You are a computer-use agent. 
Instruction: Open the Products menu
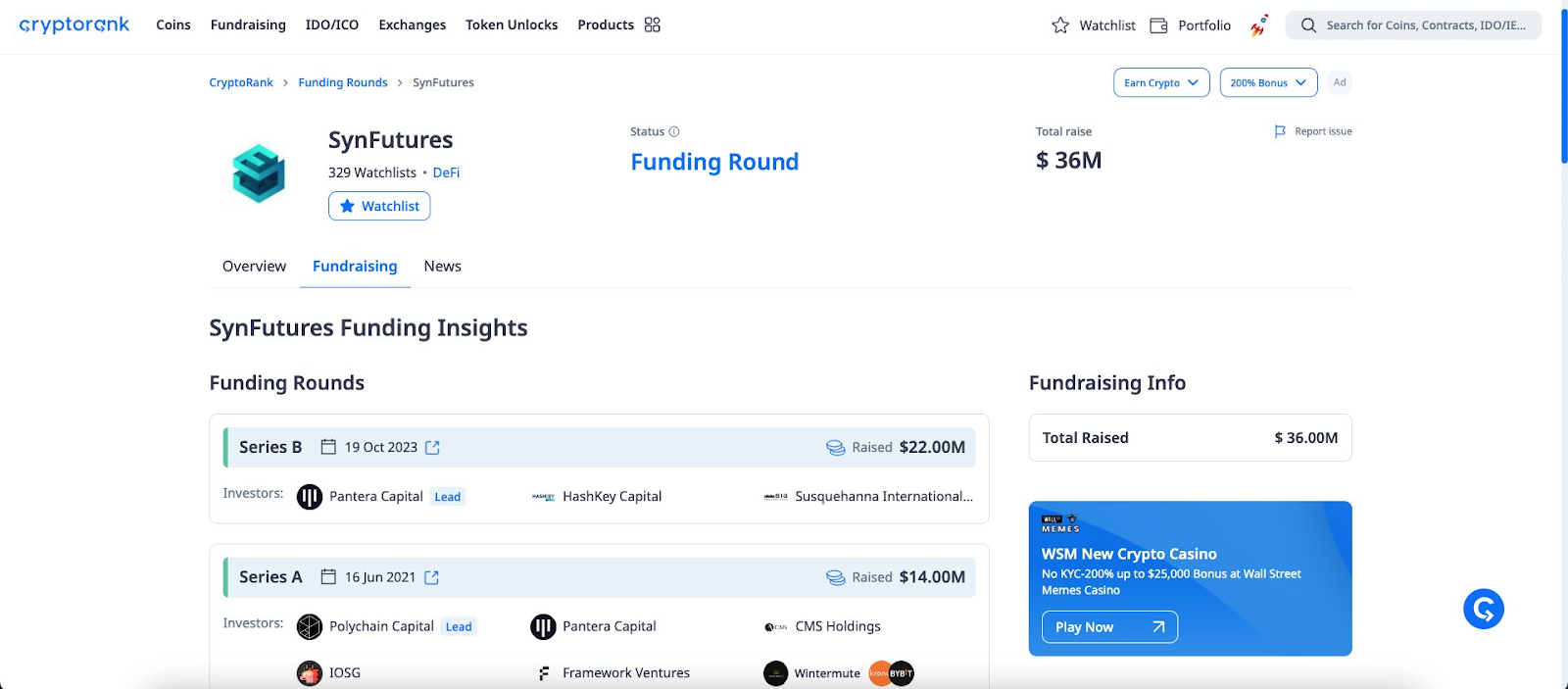(606, 25)
